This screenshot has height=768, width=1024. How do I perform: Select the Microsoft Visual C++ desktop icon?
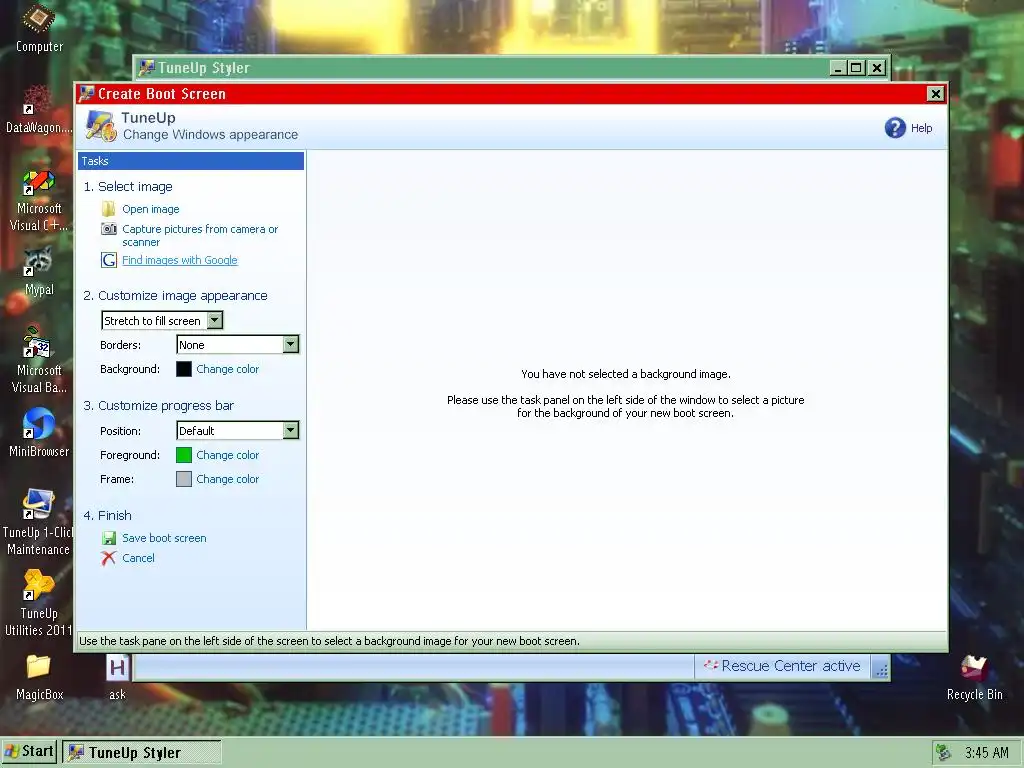pyautogui.click(x=38, y=182)
